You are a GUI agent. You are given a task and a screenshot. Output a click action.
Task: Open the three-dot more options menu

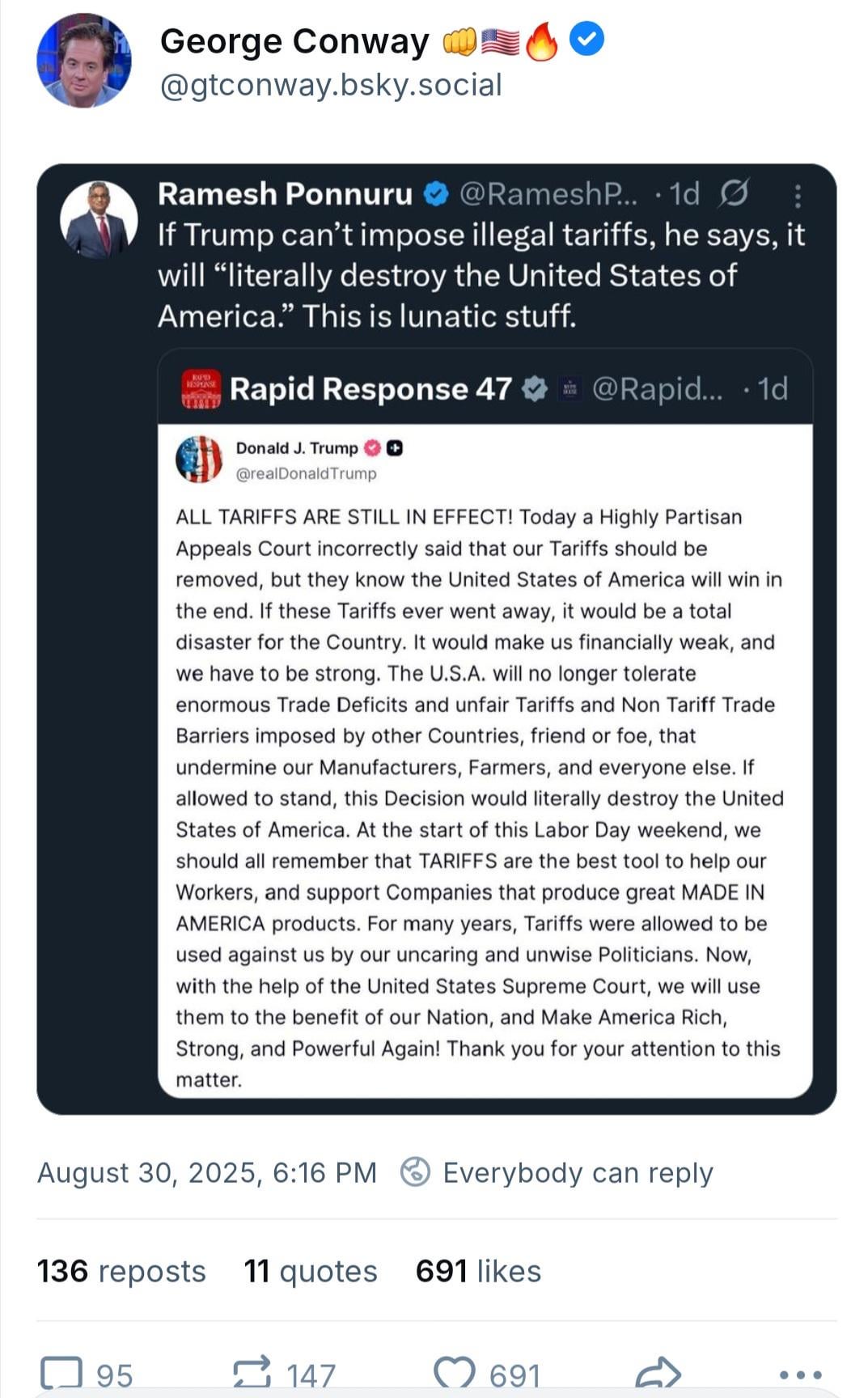tap(801, 1374)
